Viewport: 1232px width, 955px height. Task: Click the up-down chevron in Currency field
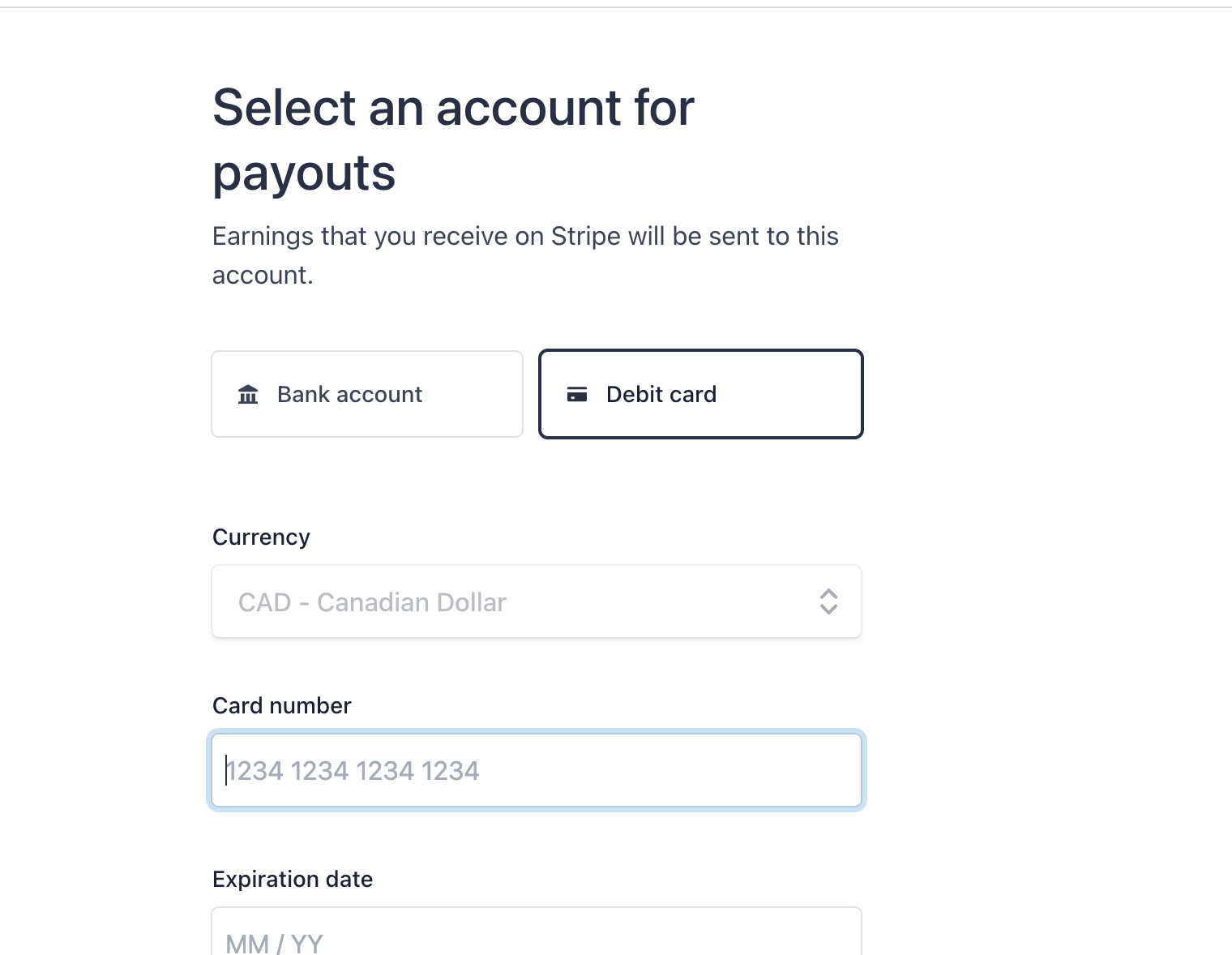(x=828, y=602)
